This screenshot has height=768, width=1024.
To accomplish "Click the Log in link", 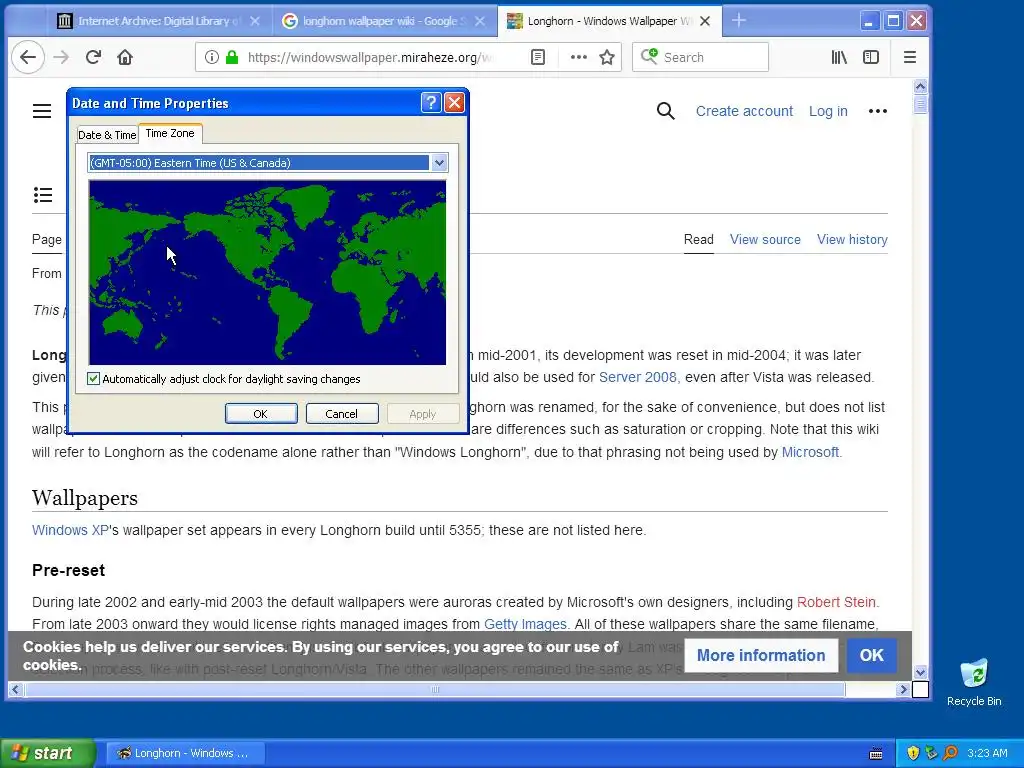I will pos(828,111).
